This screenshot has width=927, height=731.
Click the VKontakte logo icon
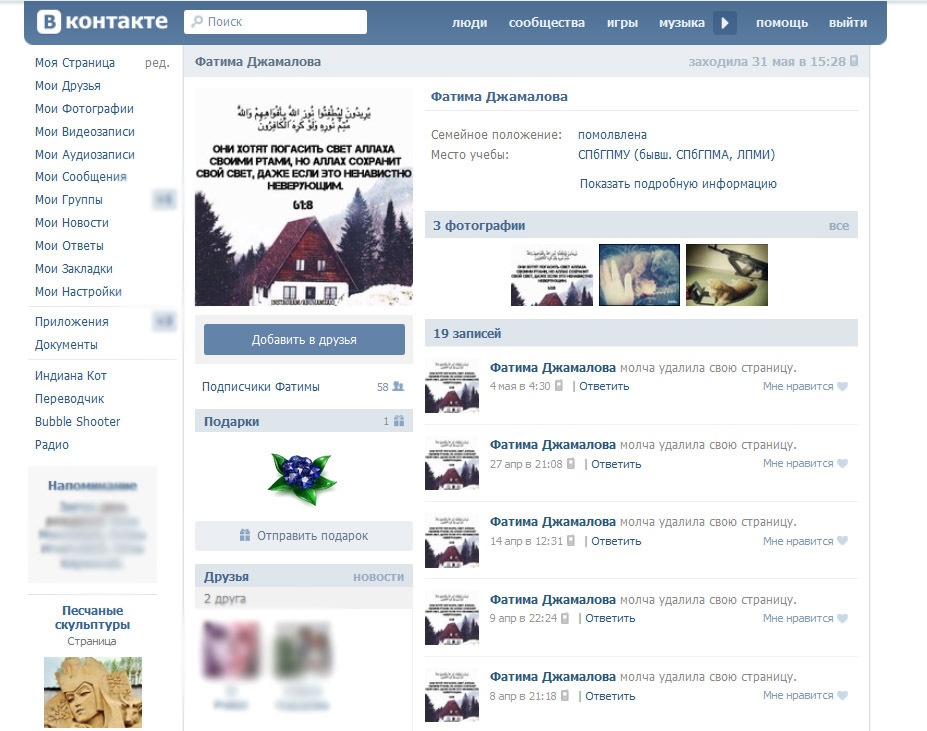49,22
